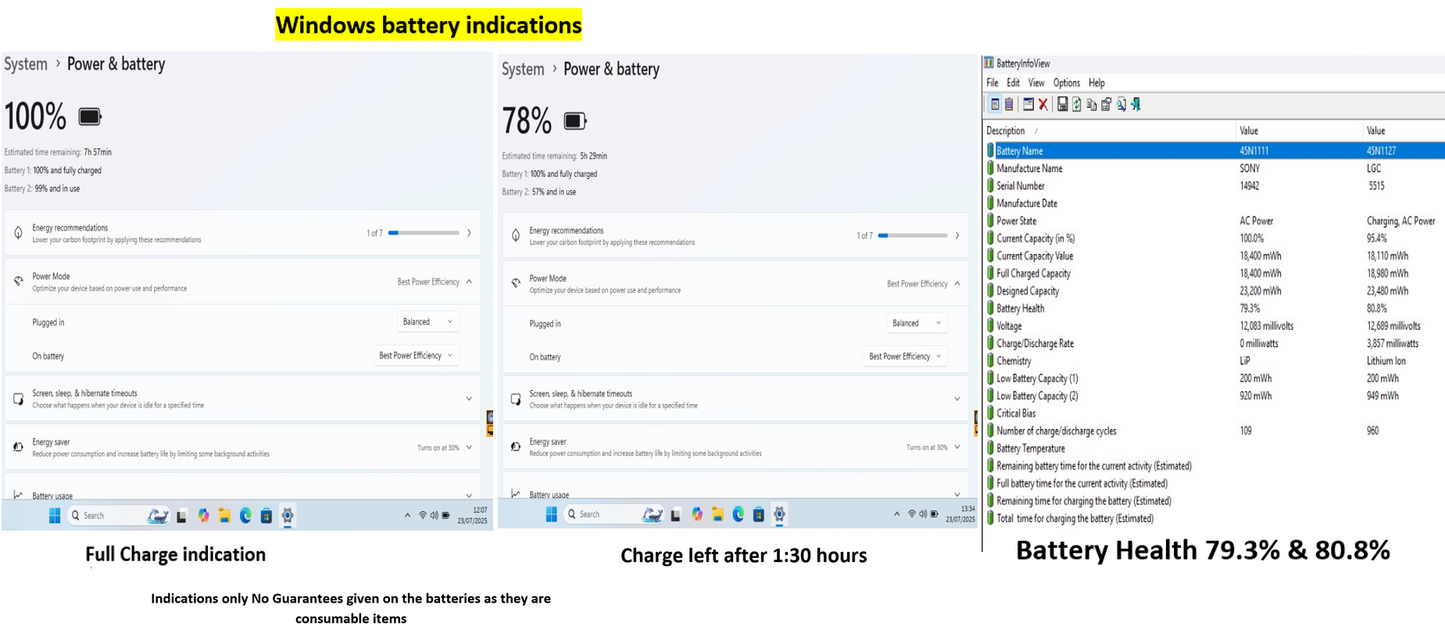This screenshot has width=1445, height=630.
Task: Open Plugged in Balanced dropdown in 78% window
Action: coord(918,323)
